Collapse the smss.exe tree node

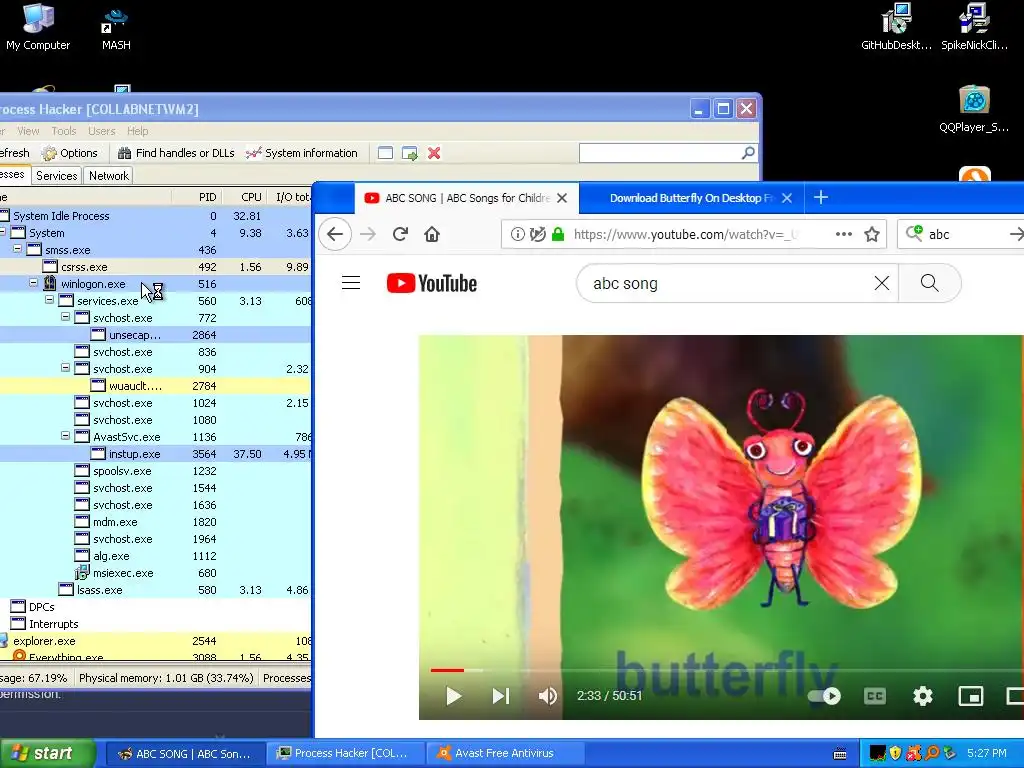click(x=18, y=249)
